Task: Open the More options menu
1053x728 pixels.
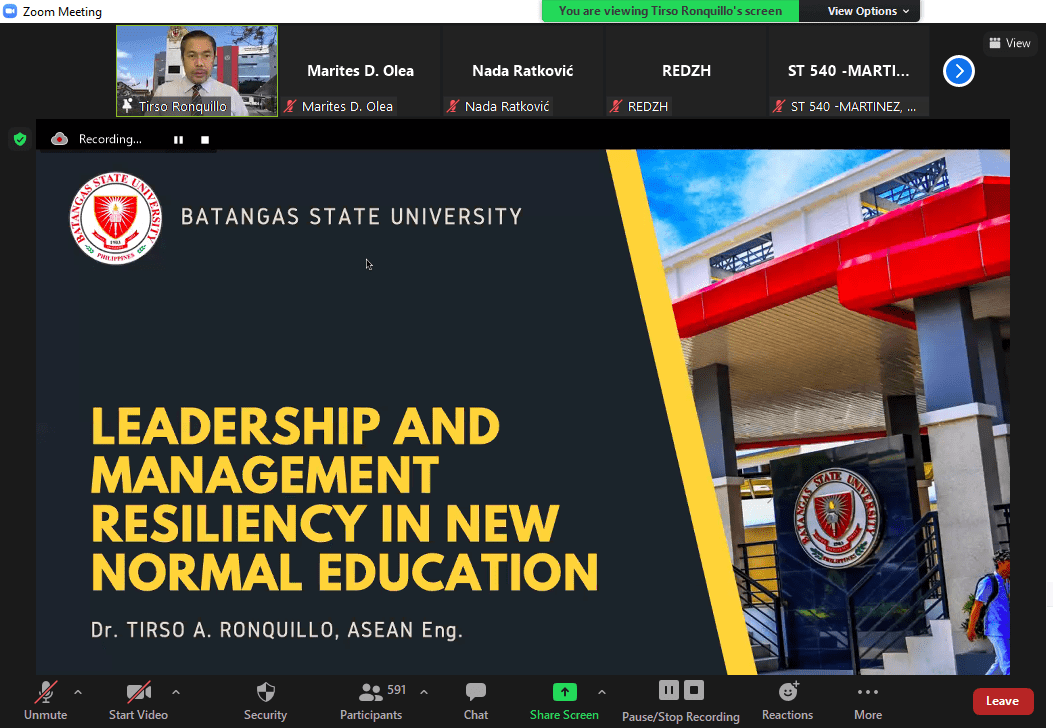Action: click(x=867, y=692)
